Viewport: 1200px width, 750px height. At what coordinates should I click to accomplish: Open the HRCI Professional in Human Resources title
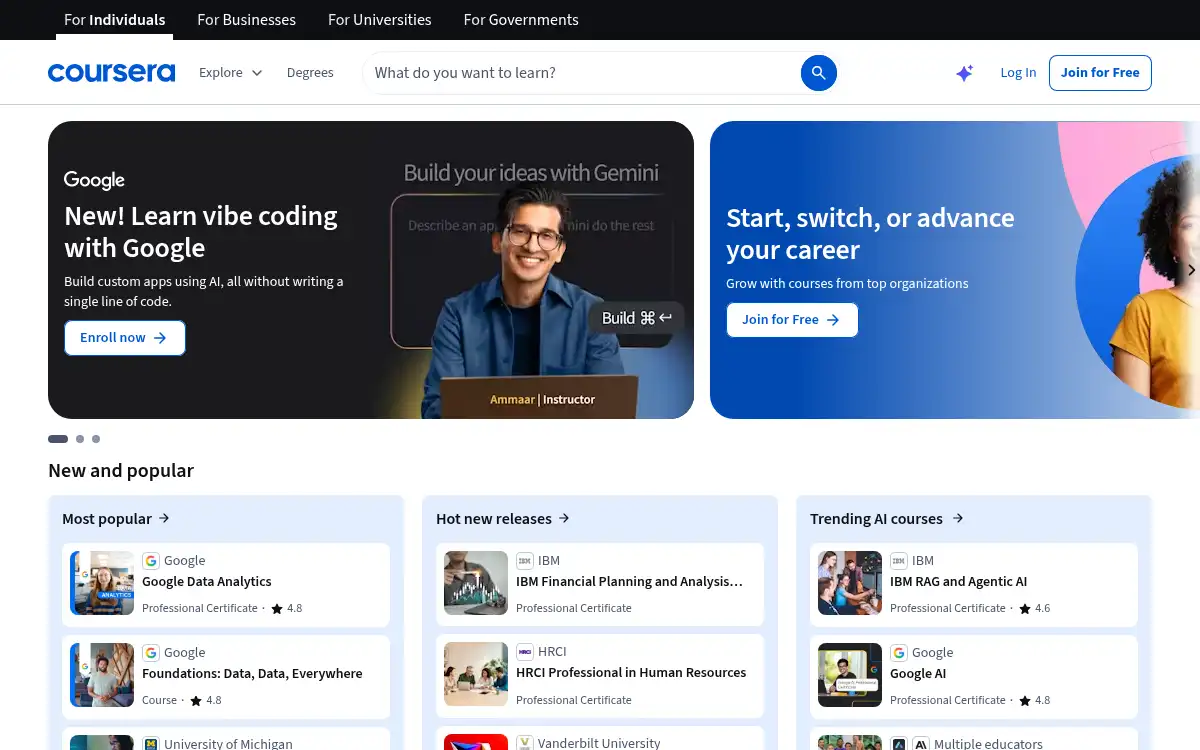(x=631, y=673)
